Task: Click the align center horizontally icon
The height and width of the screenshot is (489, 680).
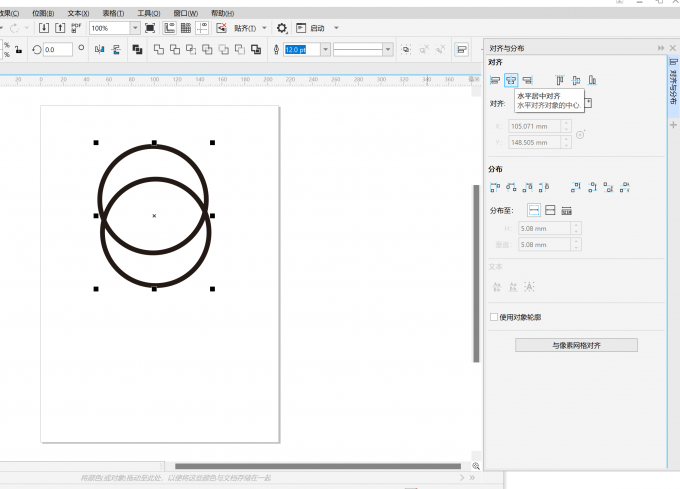Action: click(x=511, y=80)
